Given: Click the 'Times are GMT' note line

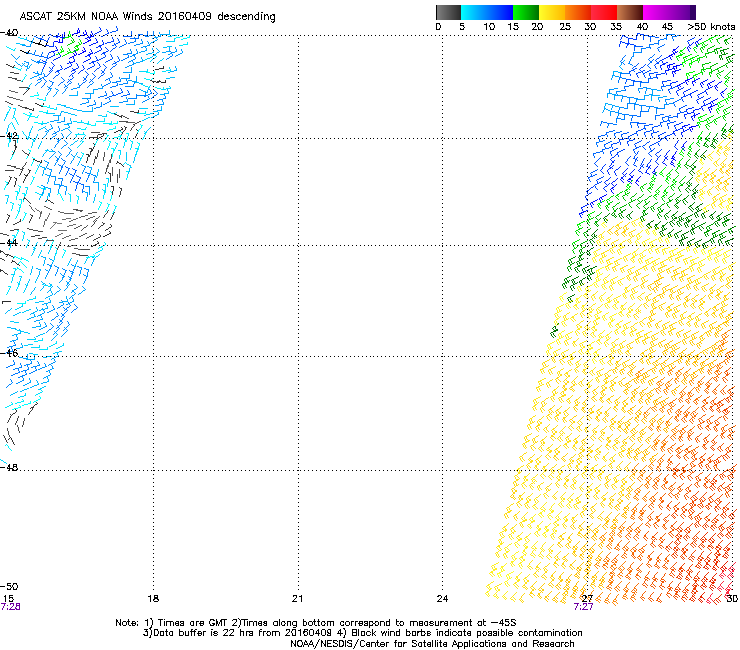Looking at the screenshot, I should tap(316, 623).
